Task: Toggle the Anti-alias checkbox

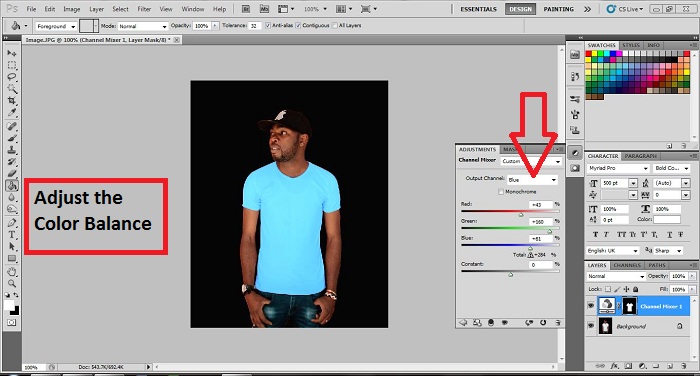Action: coord(268,25)
